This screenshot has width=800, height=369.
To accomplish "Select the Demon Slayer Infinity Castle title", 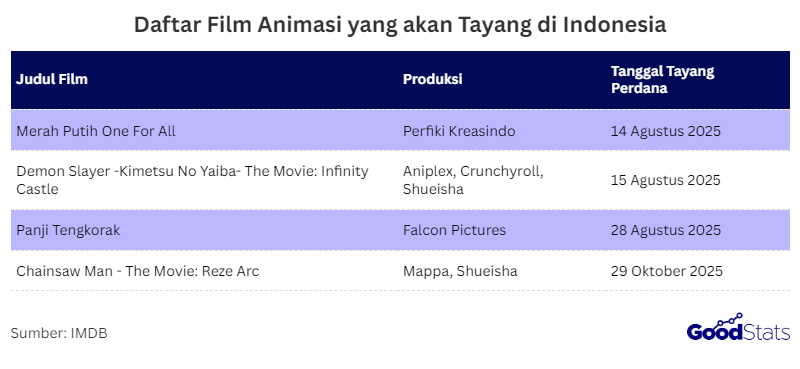I will [x=192, y=180].
